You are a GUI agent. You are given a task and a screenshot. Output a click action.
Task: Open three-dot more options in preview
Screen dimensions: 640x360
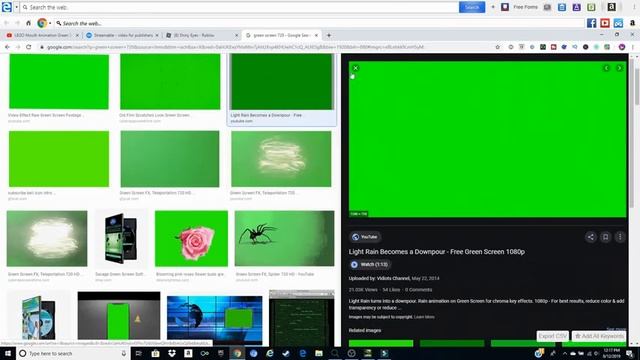click(x=620, y=237)
